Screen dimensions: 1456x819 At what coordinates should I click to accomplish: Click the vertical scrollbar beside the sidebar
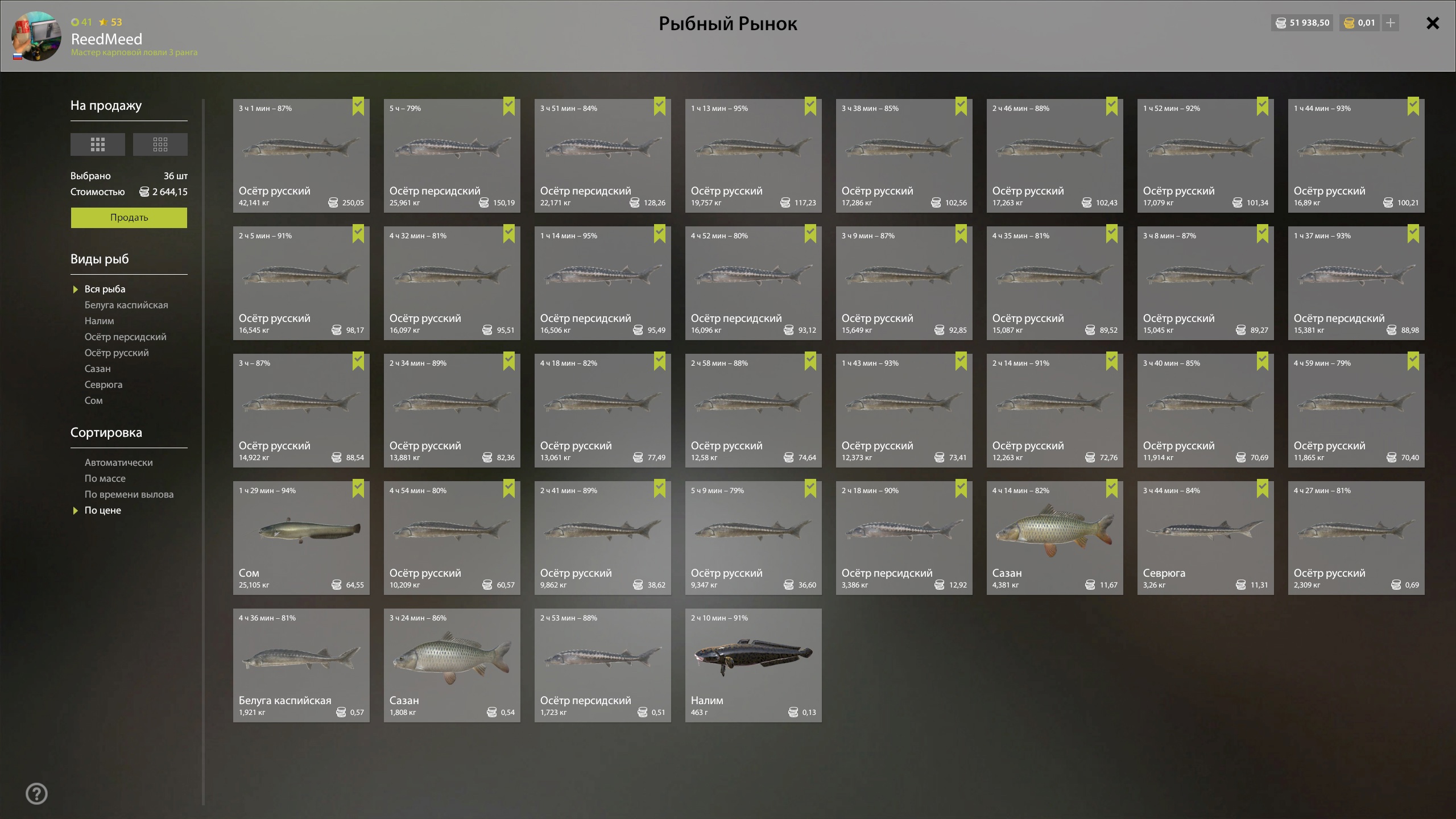(203, 452)
